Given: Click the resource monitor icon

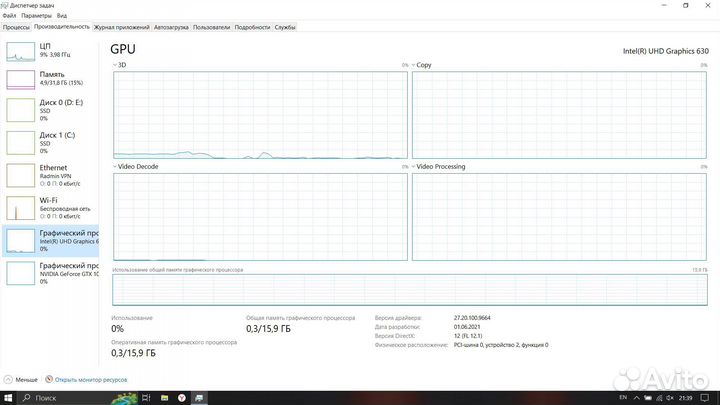Looking at the screenshot, I should [x=49, y=379].
